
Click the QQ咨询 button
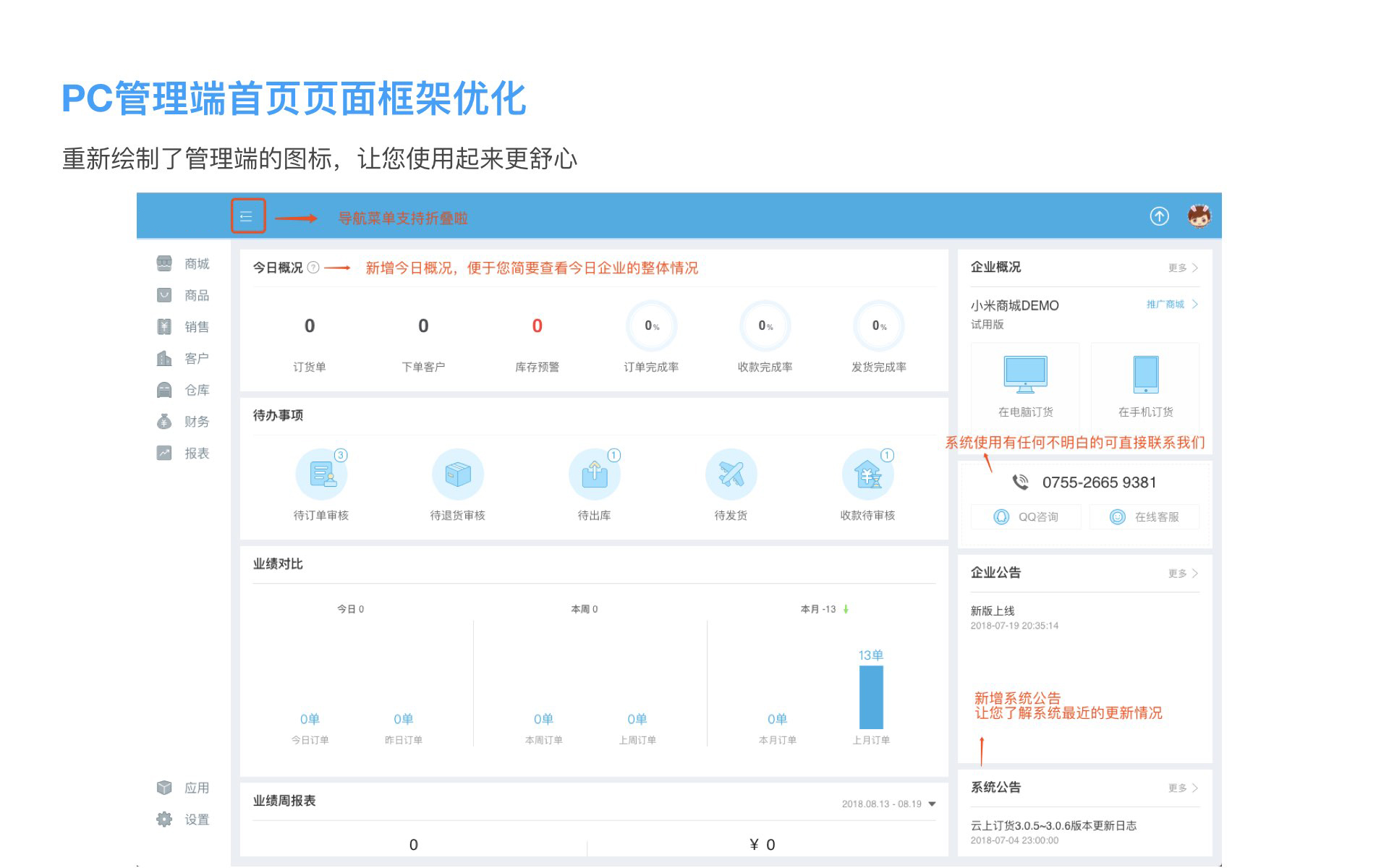[x=1027, y=517]
